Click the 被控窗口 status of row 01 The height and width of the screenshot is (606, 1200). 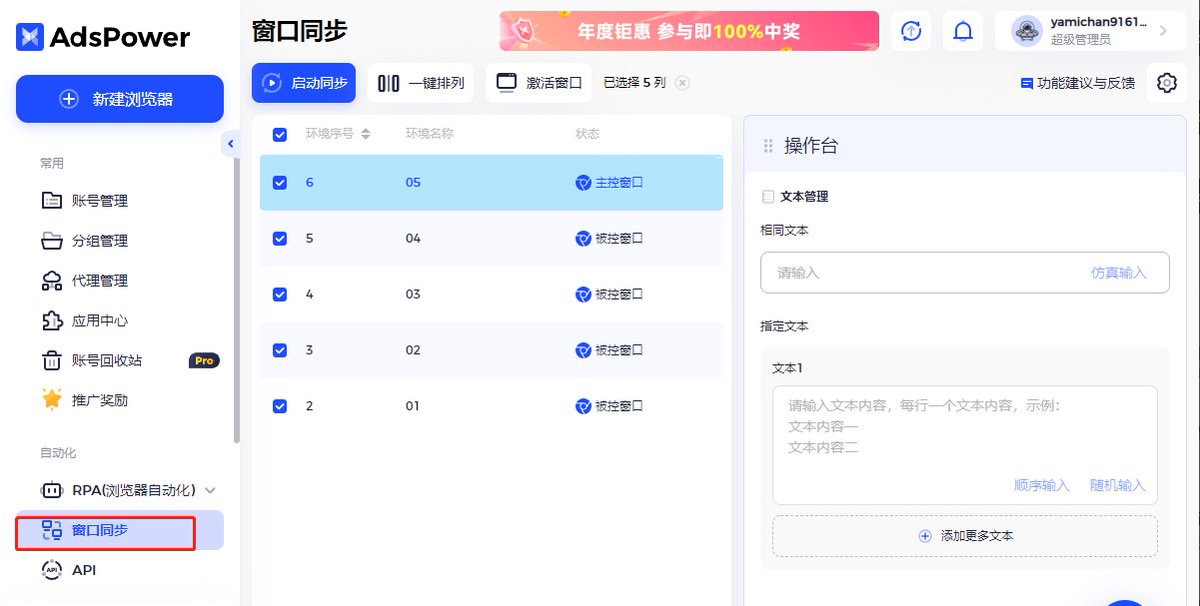point(609,407)
